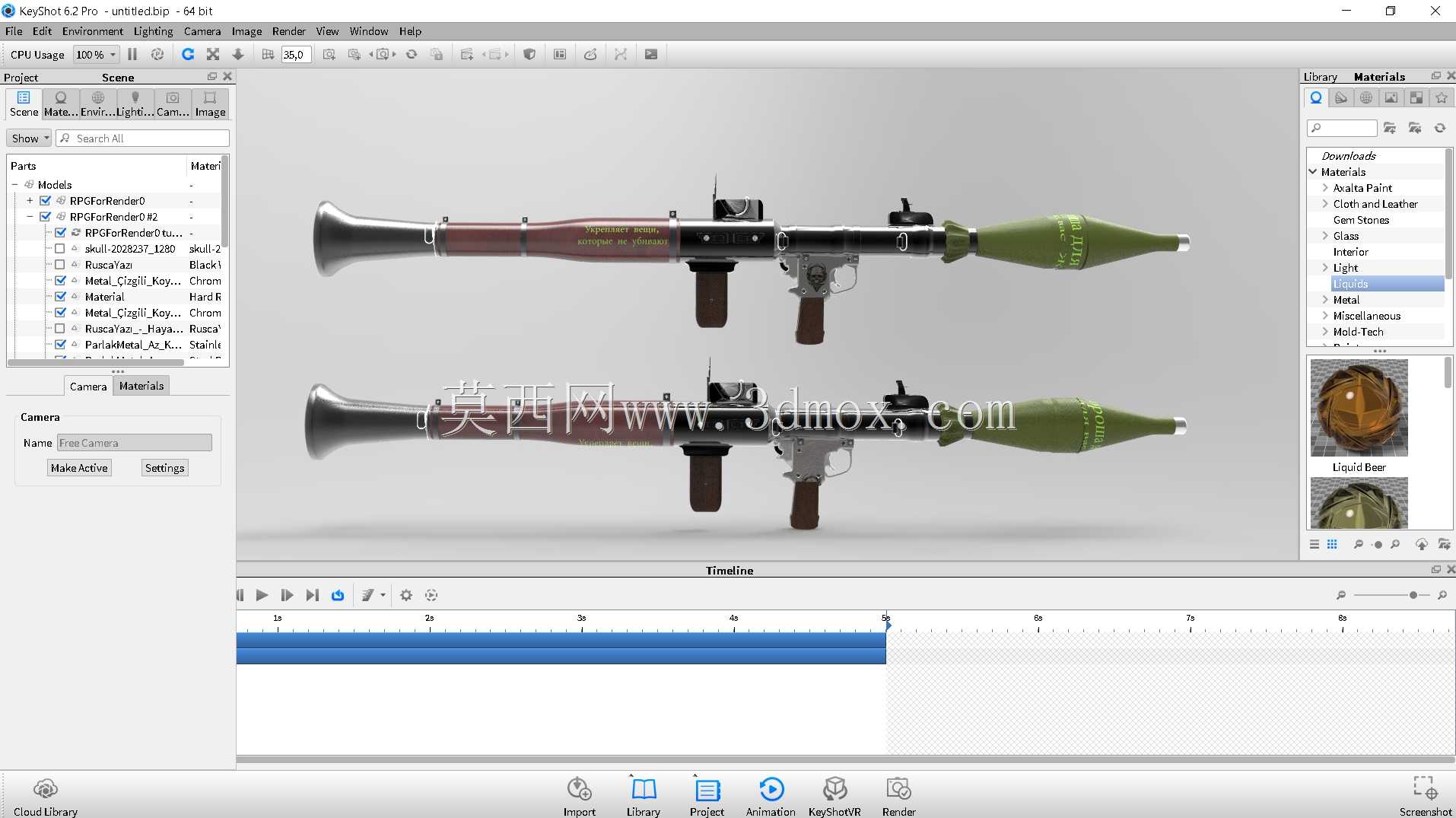This screenshot has width=1456, height=818.
Task: Play the animation in timeline
Action: tap(262, 595)
